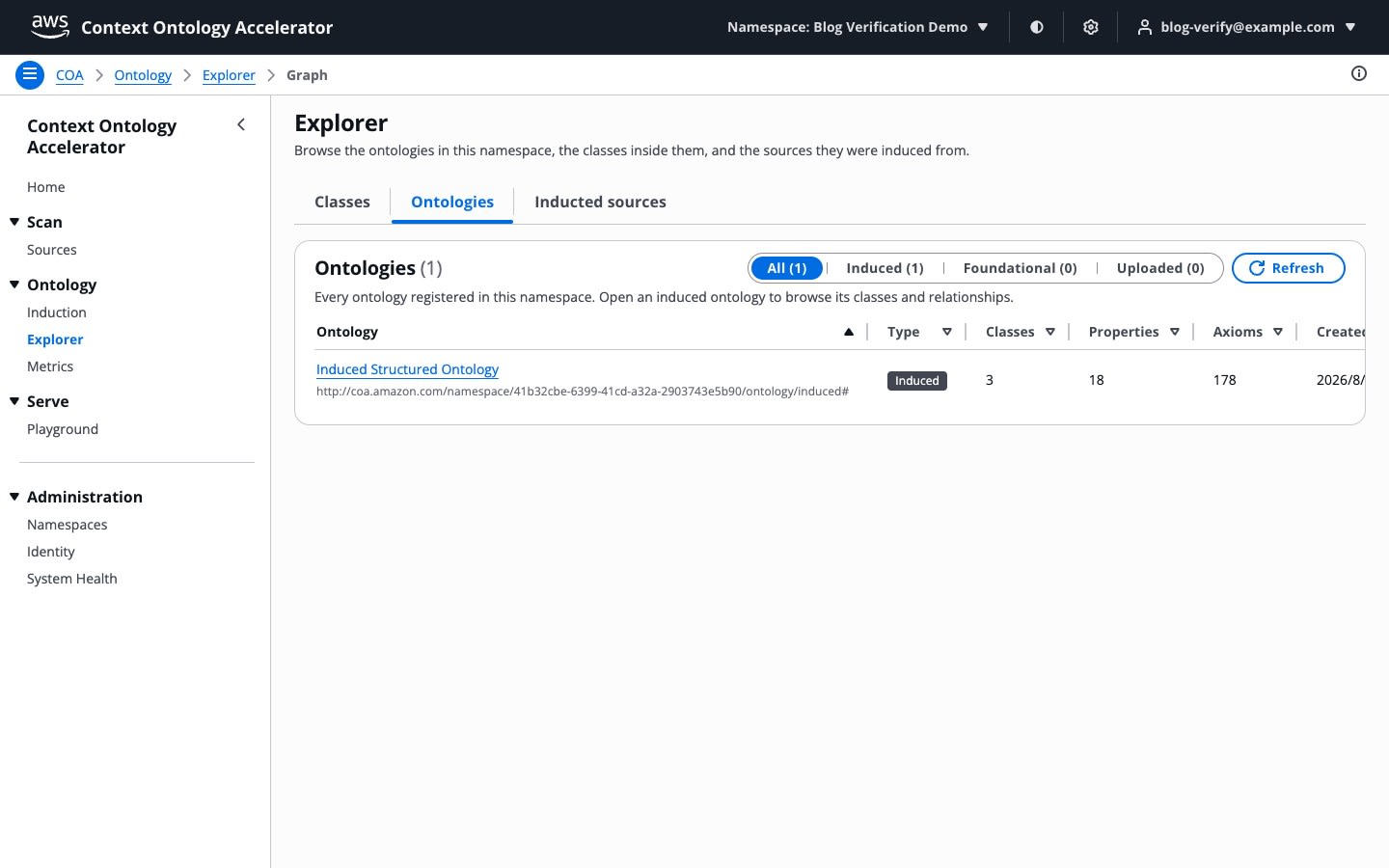Click the Induced type badge
The height and width of the screenshot is (868, 1389).
(916, 381)
